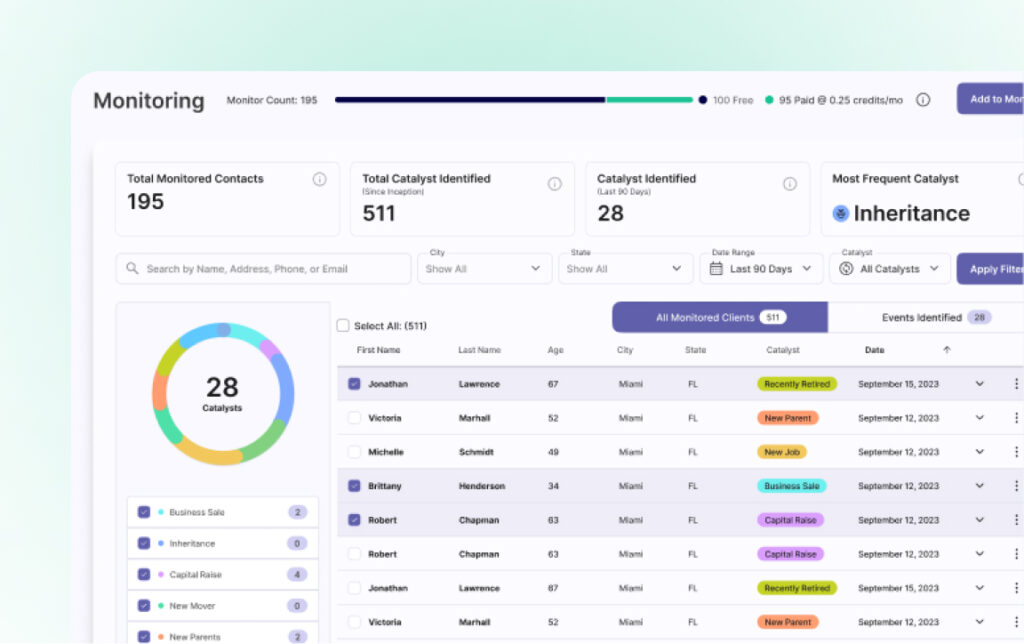1024x644 pixels.
Task: Switch to All Monitored Clients tab
Action: click(719, 318)
